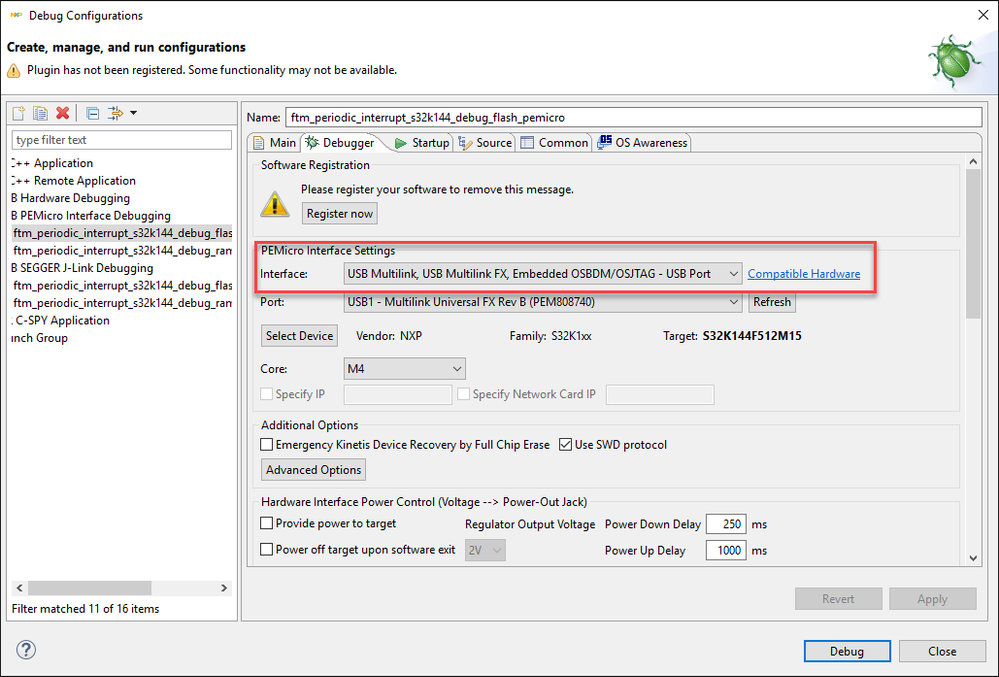Close the Debug Configurations window
Image resolution: width=999 pixels, height=677 pixels.
[983, 15]
